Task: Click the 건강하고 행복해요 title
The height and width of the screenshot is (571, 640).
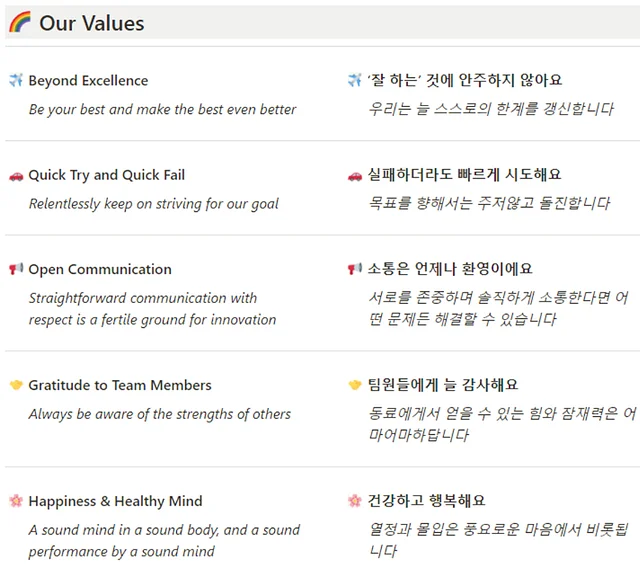Action: [427, 501]
